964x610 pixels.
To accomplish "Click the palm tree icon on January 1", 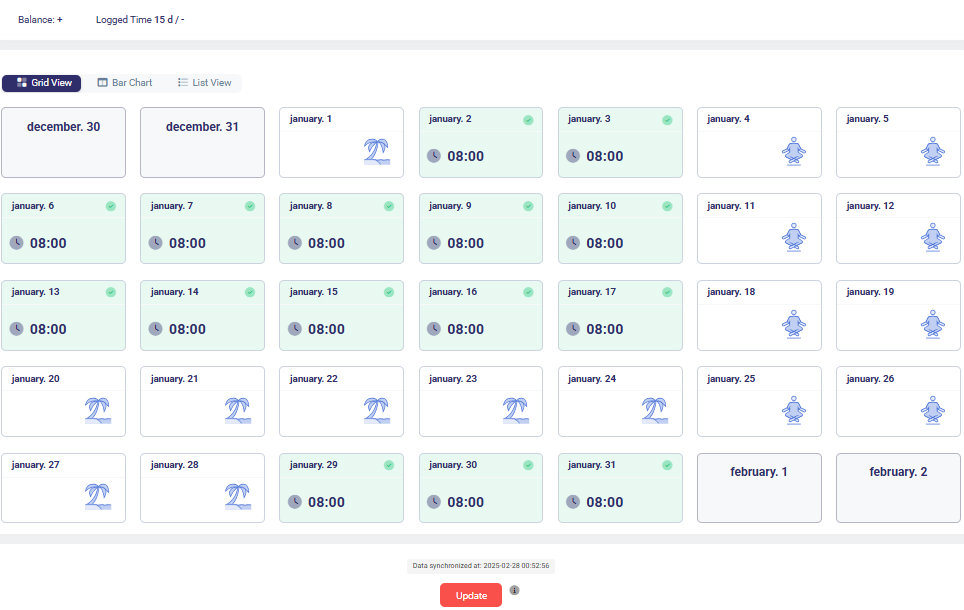I will click(x=376, y=152).
